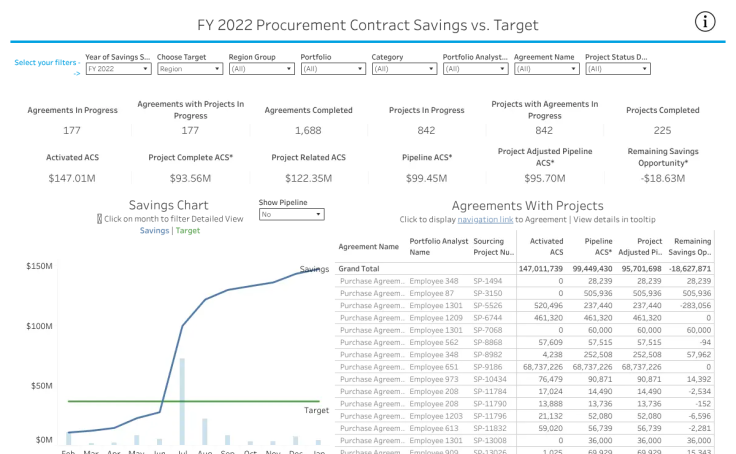
Task: Select the Grand Total row
Action: (525, 269)
